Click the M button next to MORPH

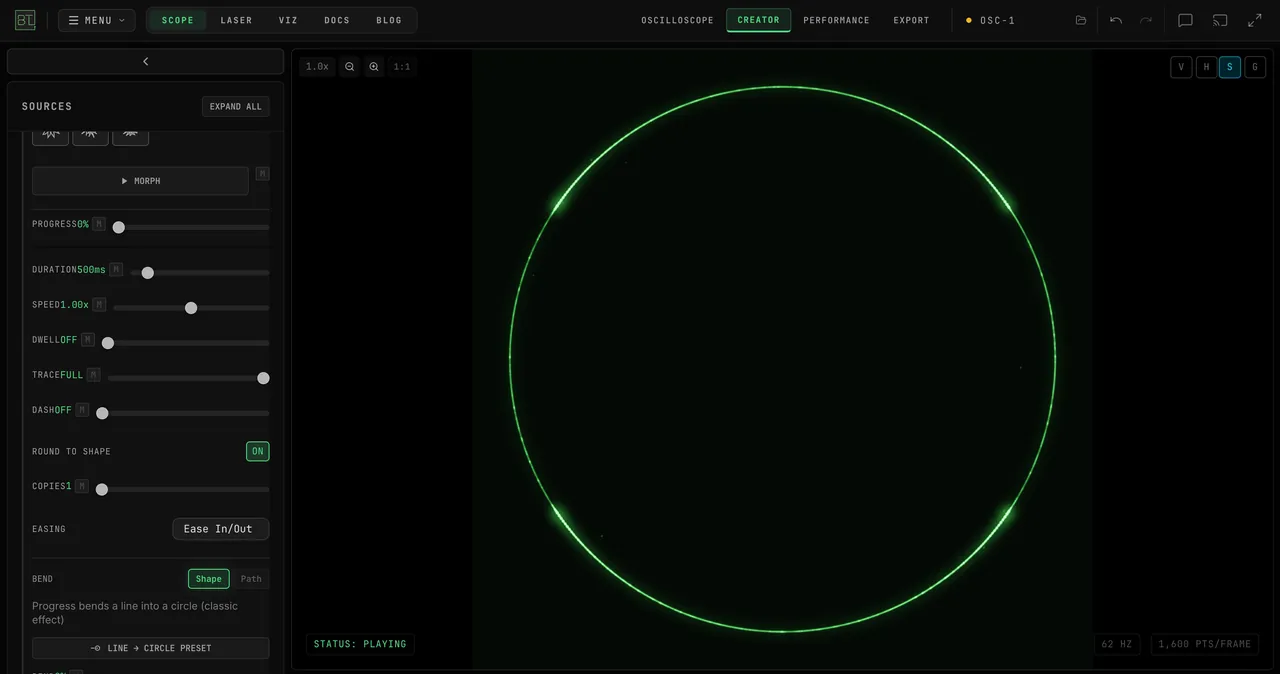click(x=262, y=174)
